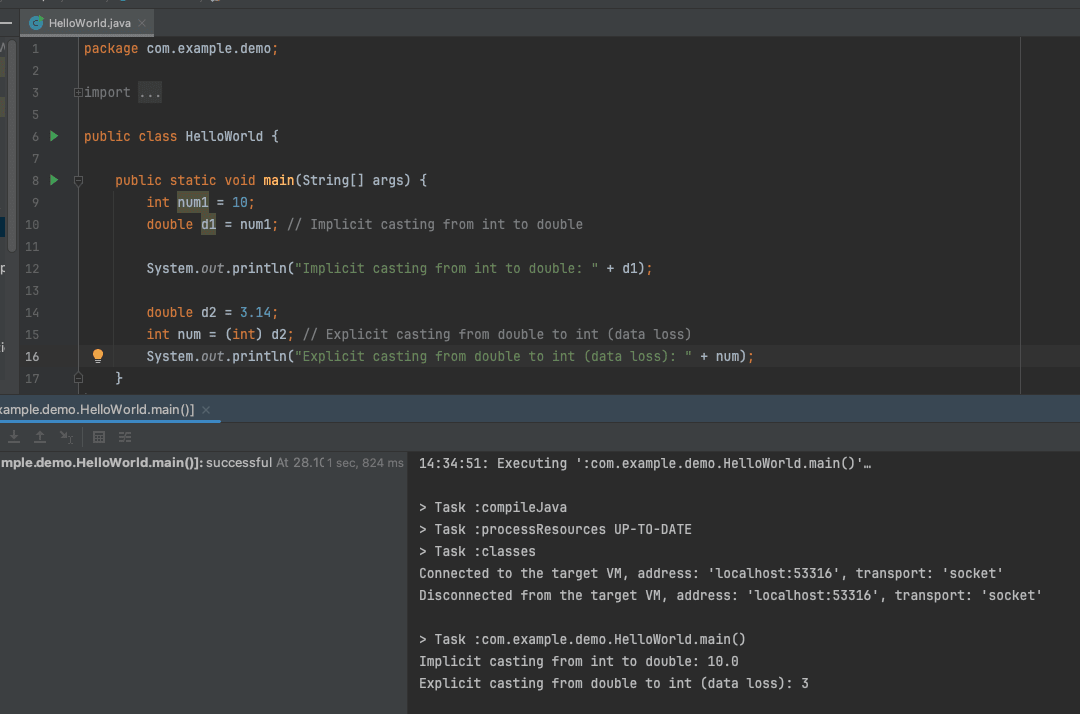This screenshot has width=1080, height=714.
Task: Select the HelloWorld.java editor tab
Action: [90, 23]
